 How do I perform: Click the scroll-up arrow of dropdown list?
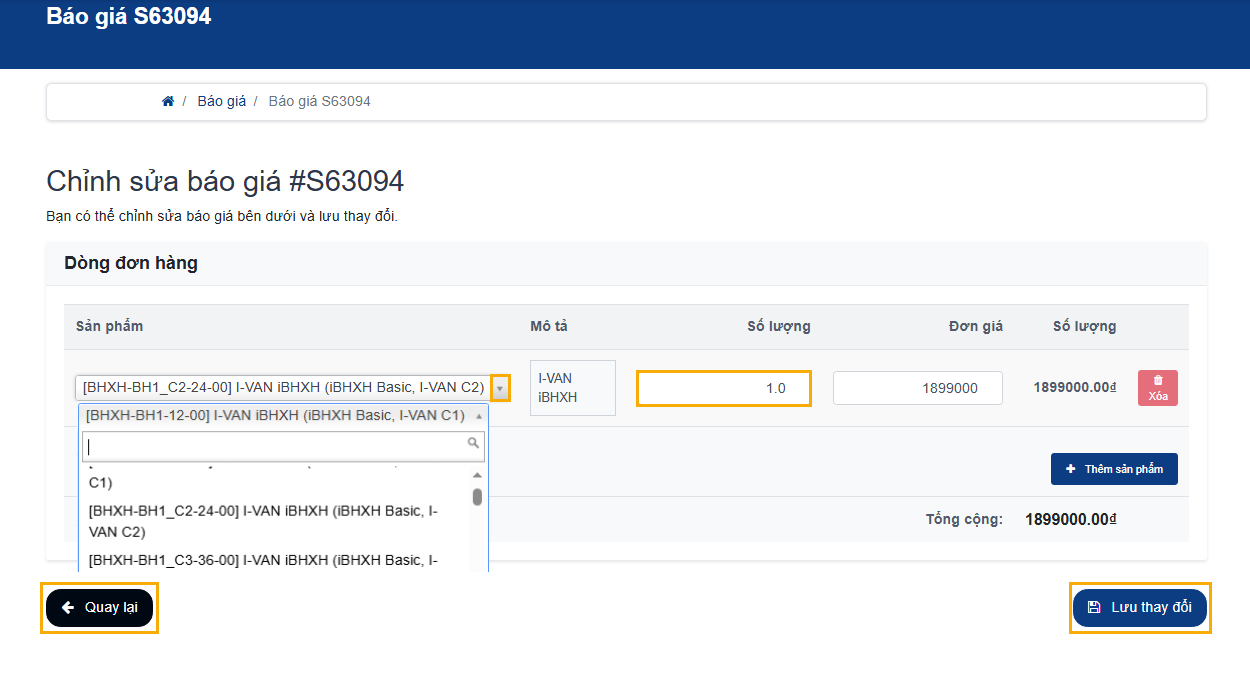(x=478, y=475)
